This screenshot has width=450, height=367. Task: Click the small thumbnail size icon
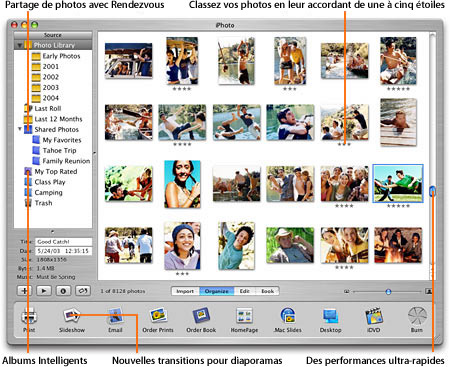point(347,292)
